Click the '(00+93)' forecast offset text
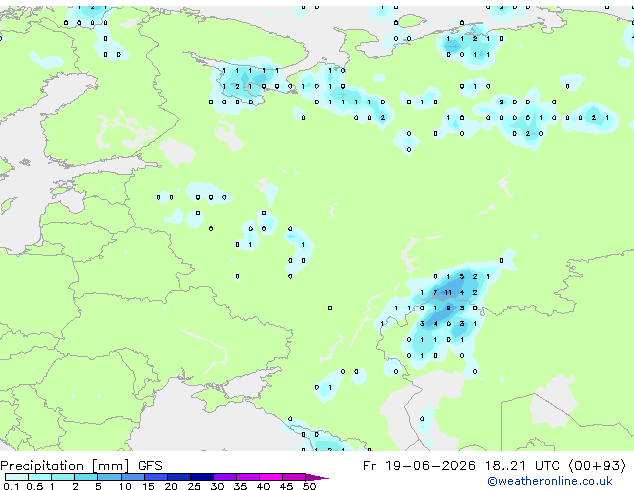The height and width of the screenshot is (490, 634). (597, 466)
